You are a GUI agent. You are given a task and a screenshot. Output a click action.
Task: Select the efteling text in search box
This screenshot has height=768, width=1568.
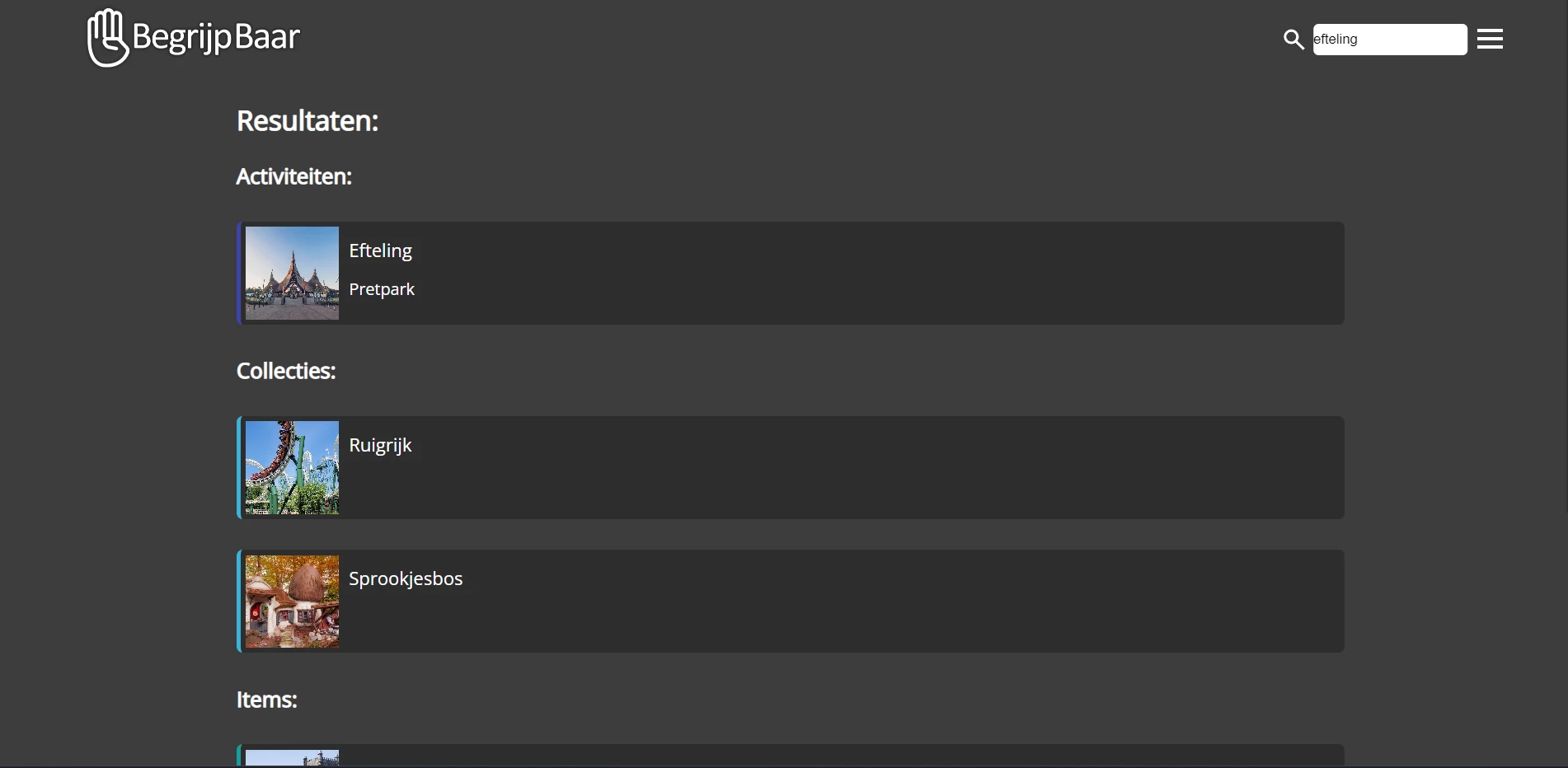pos(1335,39)
